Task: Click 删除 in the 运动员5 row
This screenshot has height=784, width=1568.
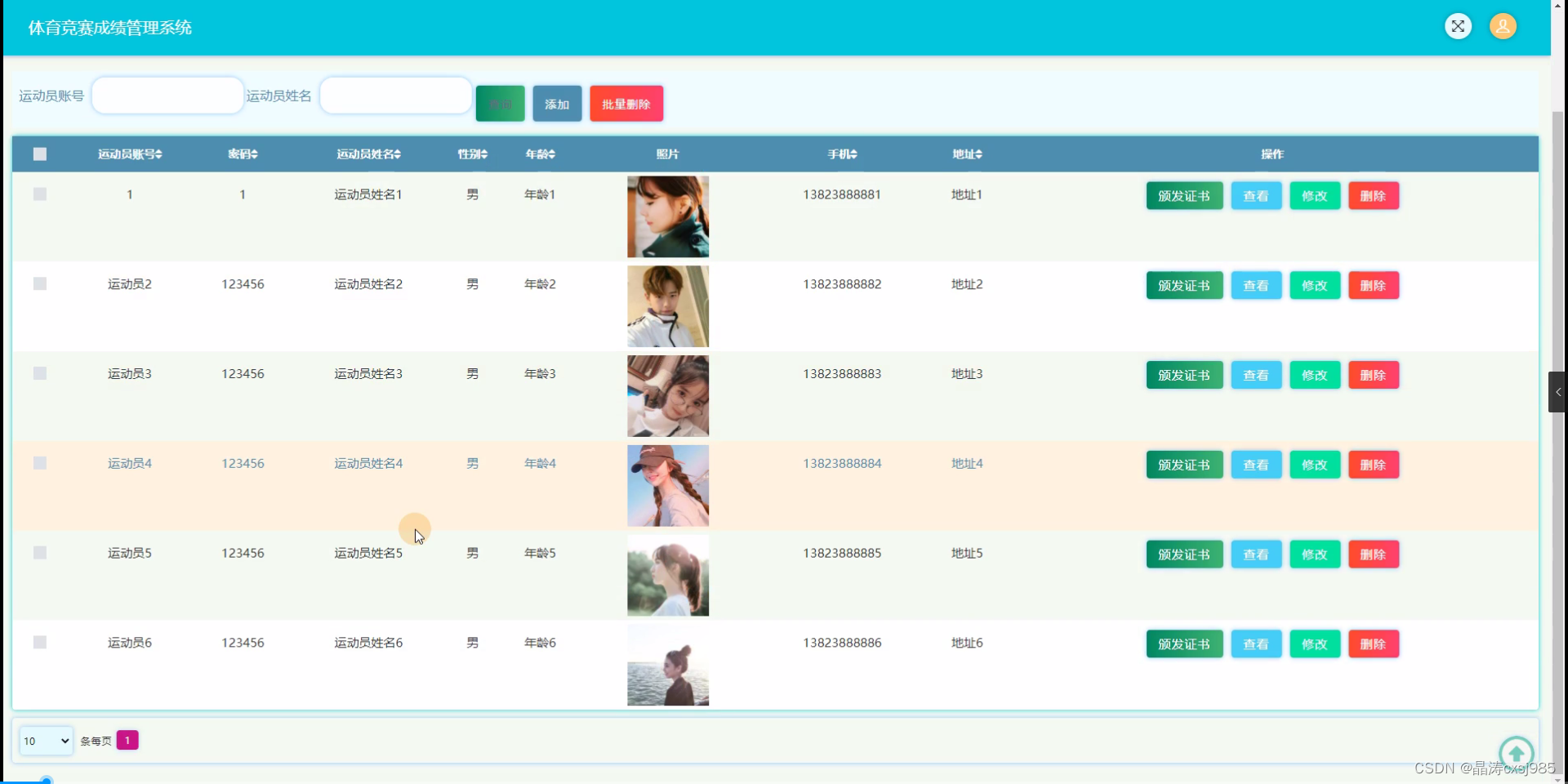Action: point(1374,555)
